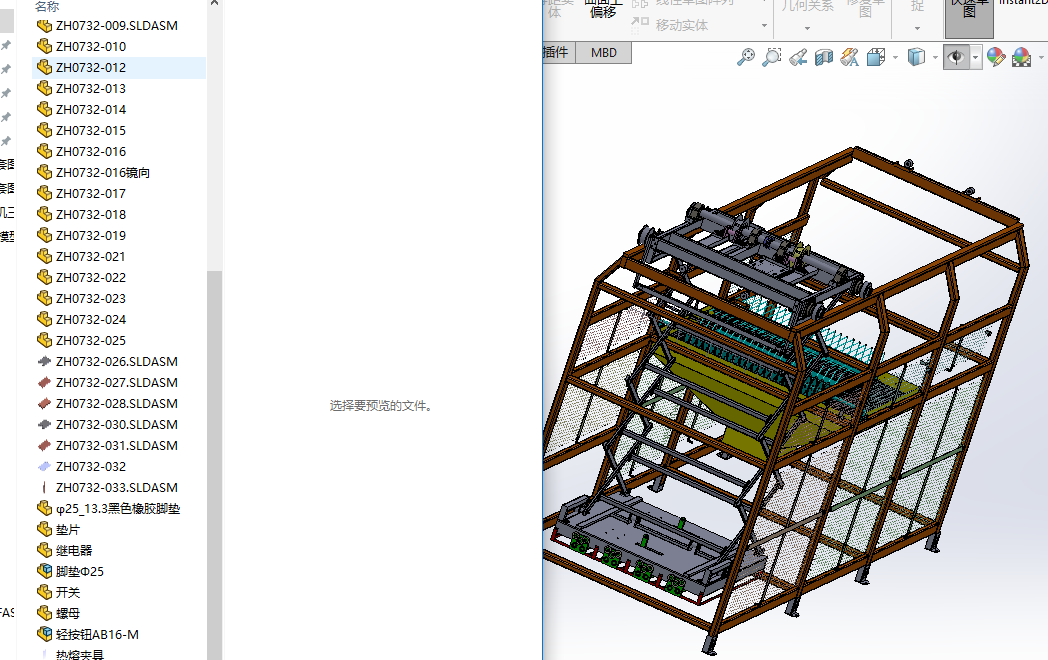Select file ZH0732-016镜向
The width and height of the screenshot is (1048, 660).
(102, 173)
